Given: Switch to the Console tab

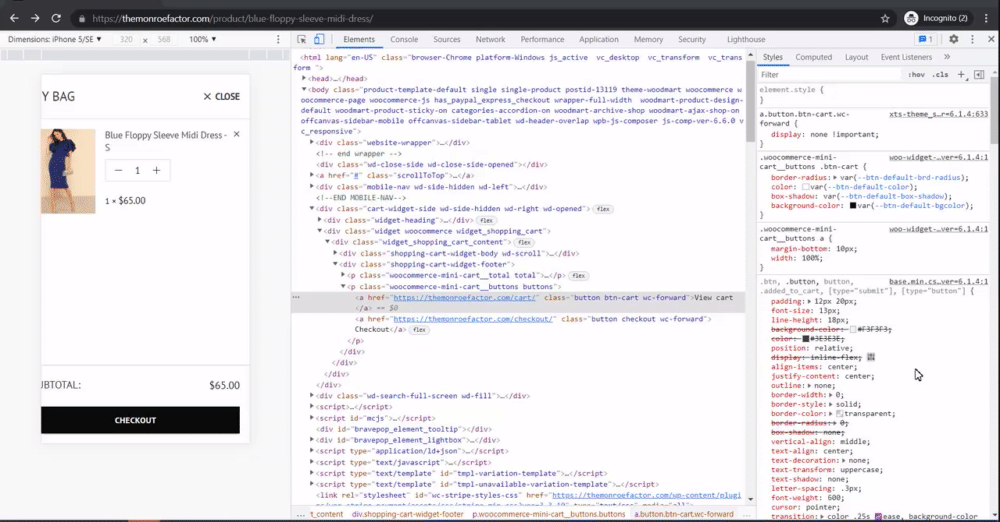Looking at the screenshot, I should coord(404,40).
